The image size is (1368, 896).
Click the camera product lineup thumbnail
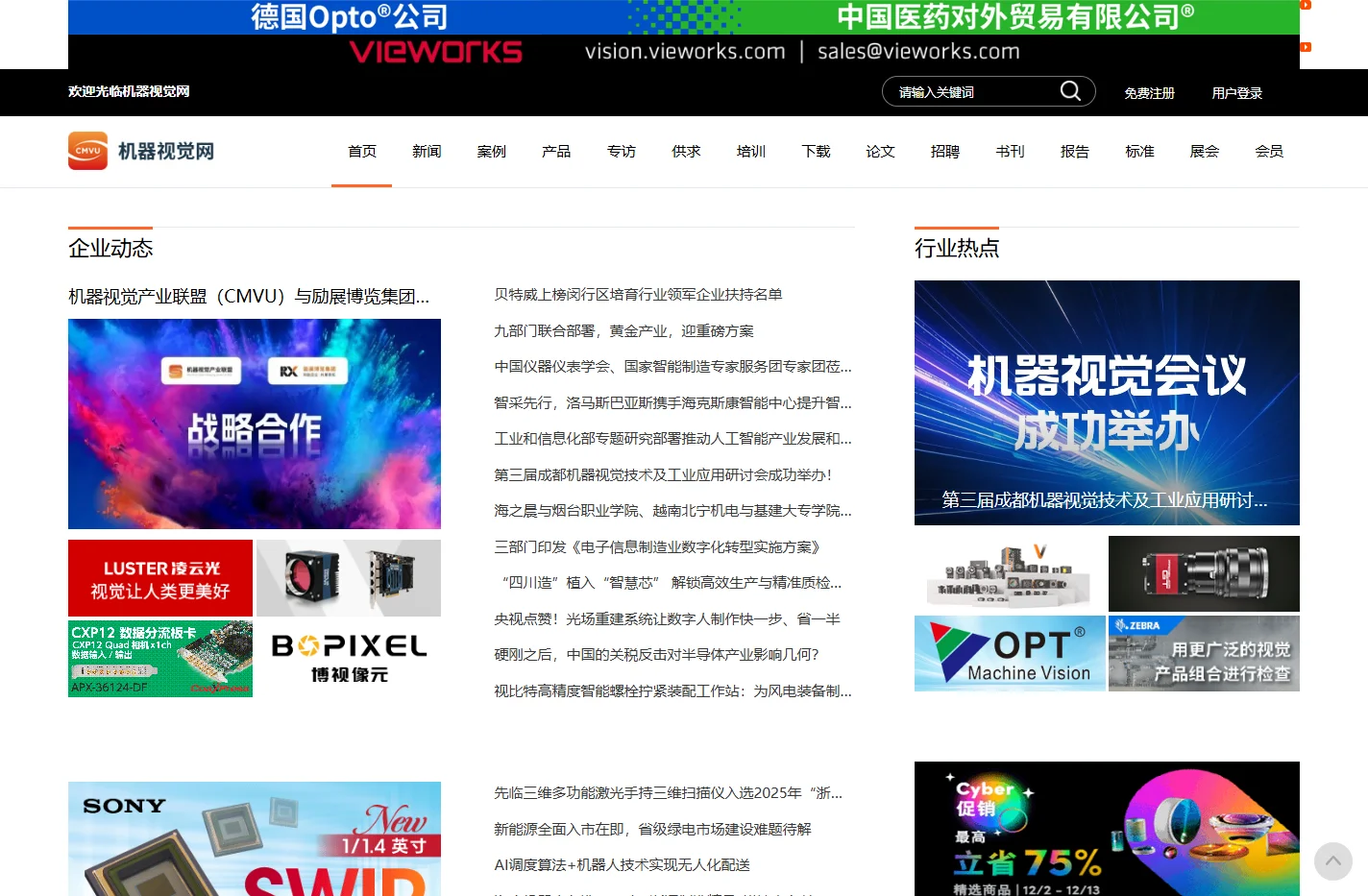pos(1010,573)
